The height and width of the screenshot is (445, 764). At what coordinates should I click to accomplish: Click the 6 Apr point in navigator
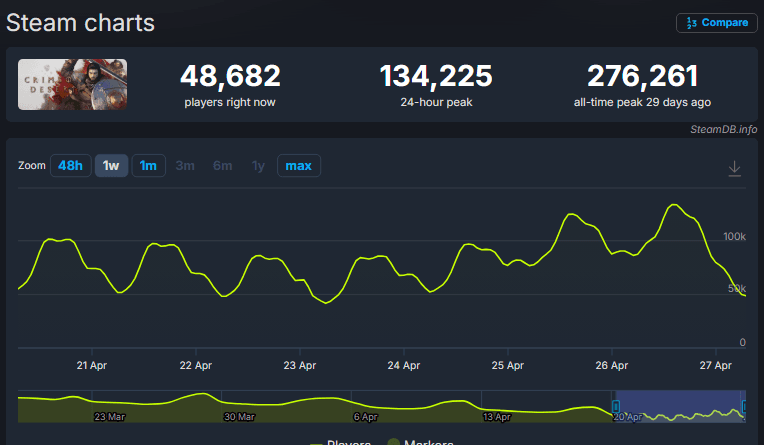tap(365, 417)
